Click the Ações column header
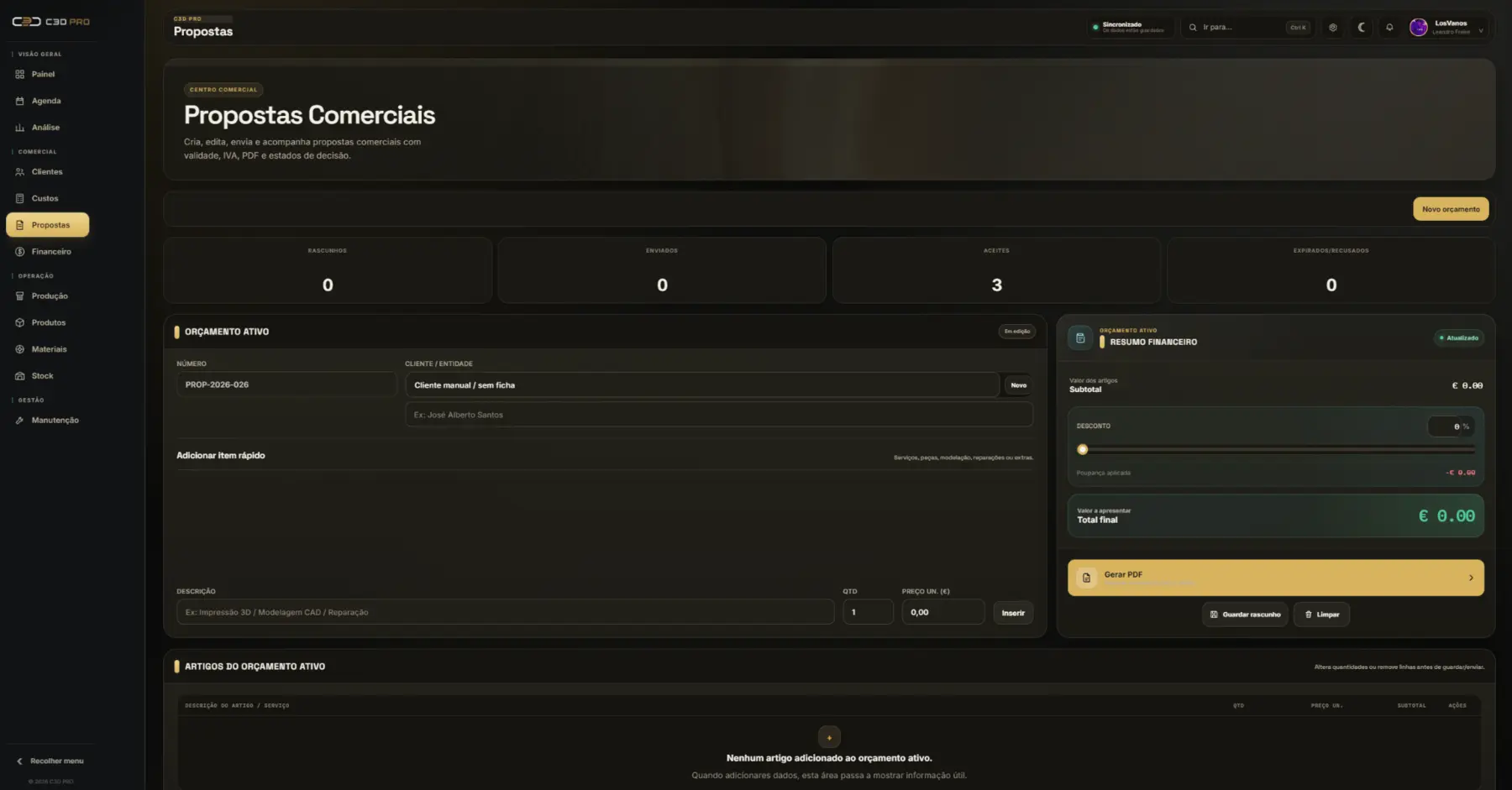This screenshot has width=1512, height=790. pyautogui.click(x=1457, y=706)
